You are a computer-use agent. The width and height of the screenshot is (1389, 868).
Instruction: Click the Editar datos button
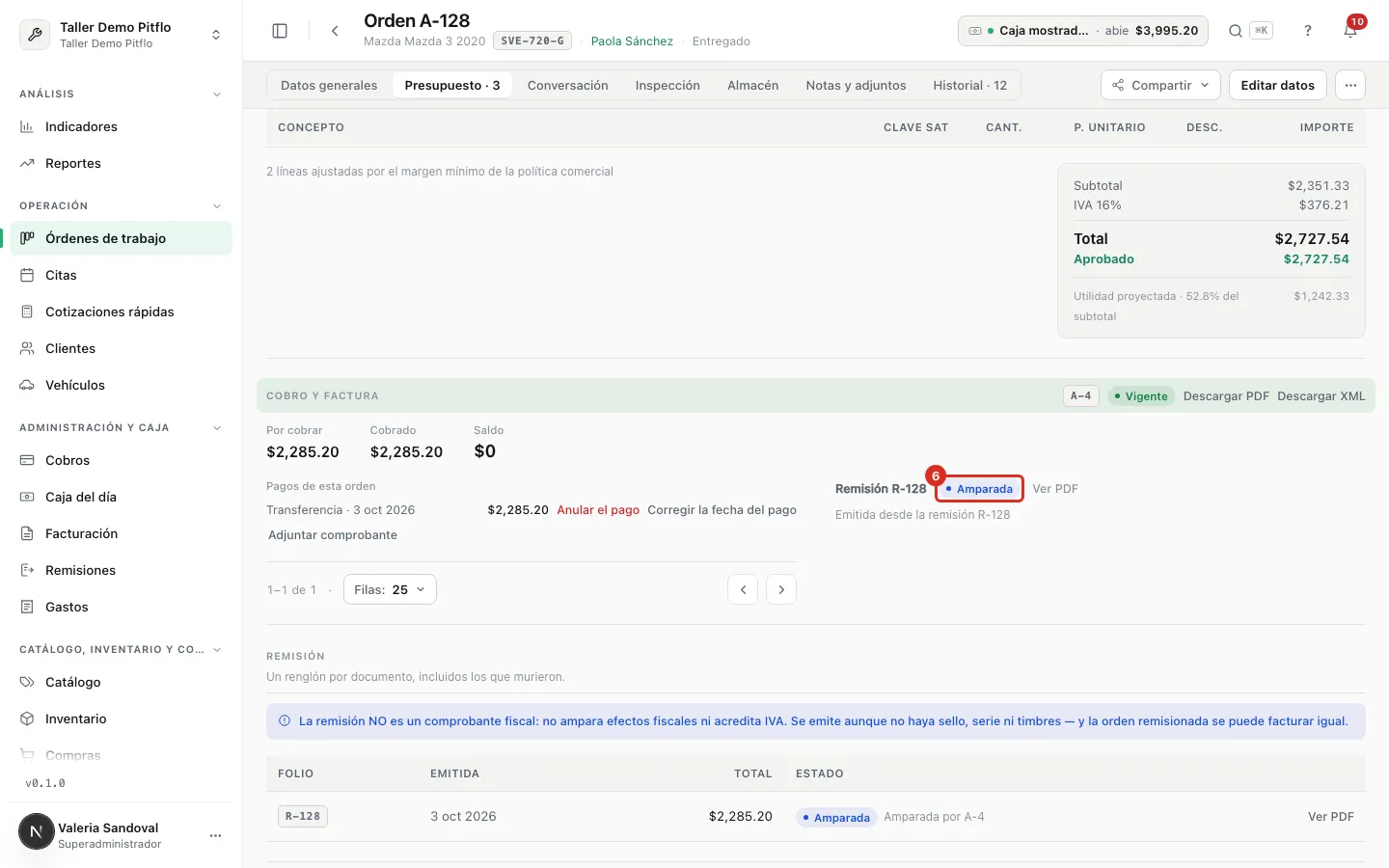1277,85
